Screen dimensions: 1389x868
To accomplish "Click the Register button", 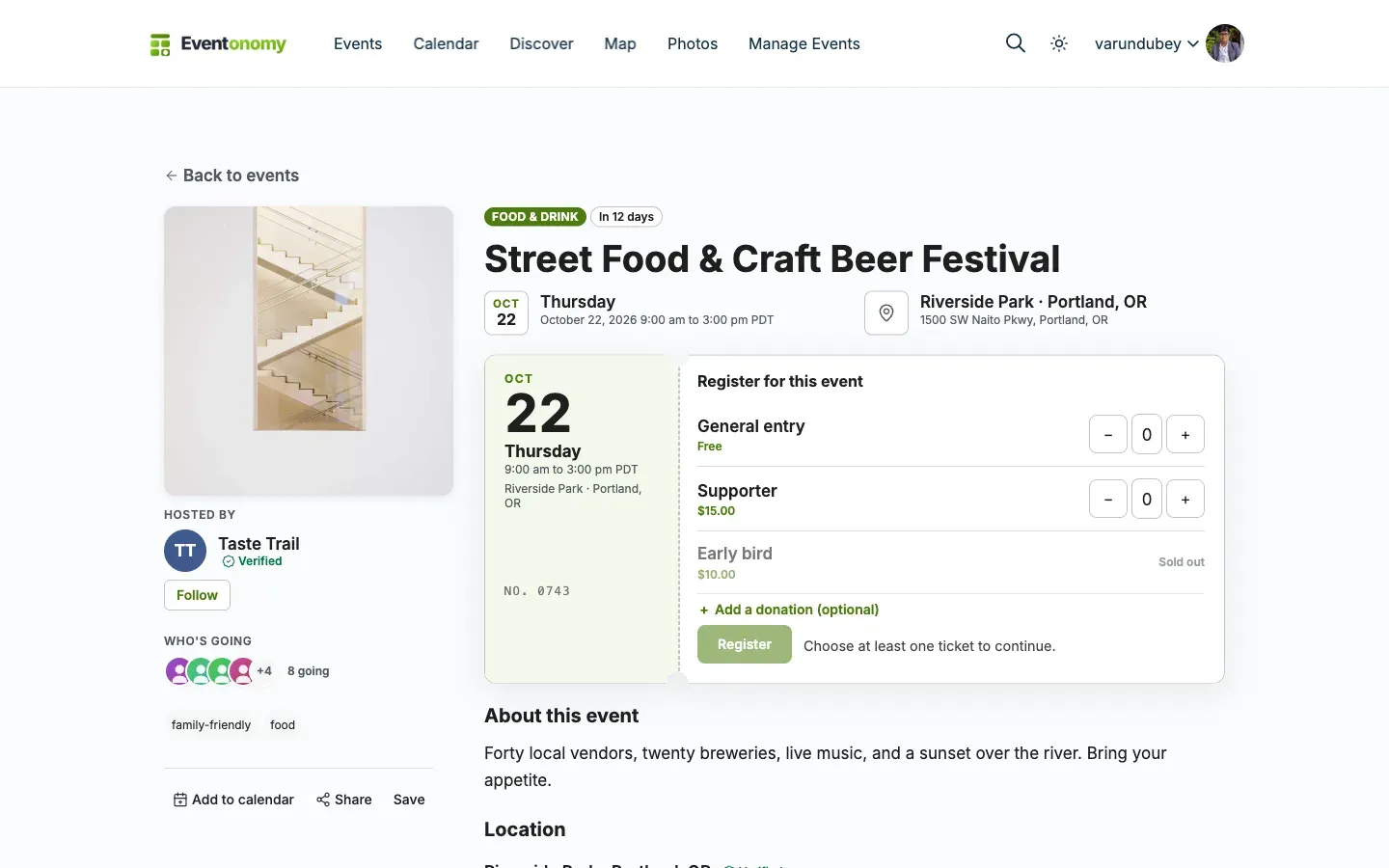I will [745, 644].
